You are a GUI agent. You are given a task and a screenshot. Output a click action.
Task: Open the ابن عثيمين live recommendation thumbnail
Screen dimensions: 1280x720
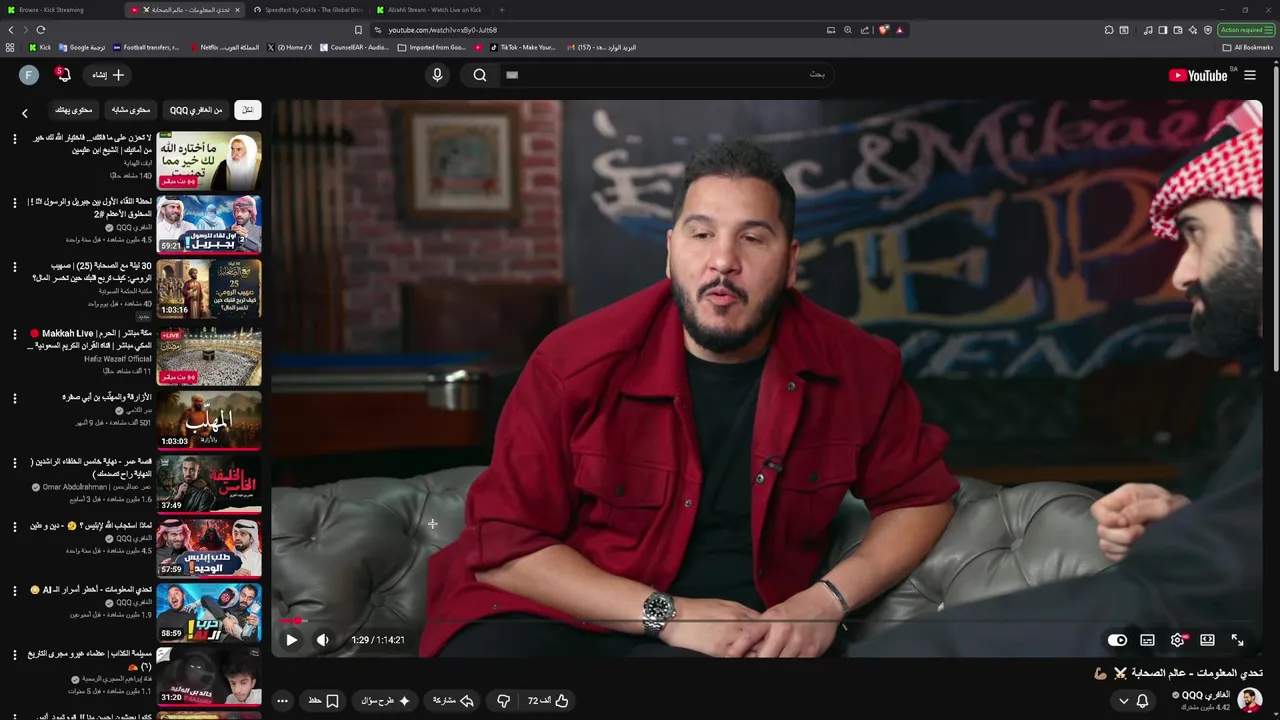209,160
